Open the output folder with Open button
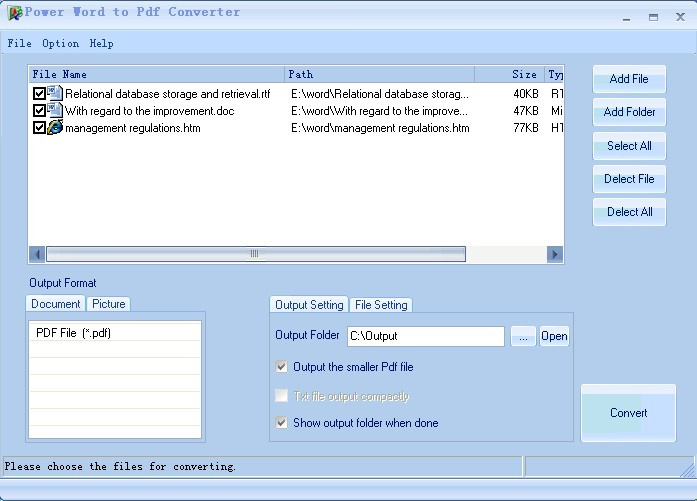This screenshot has height=501, width=697. click(x=554, y=336)
